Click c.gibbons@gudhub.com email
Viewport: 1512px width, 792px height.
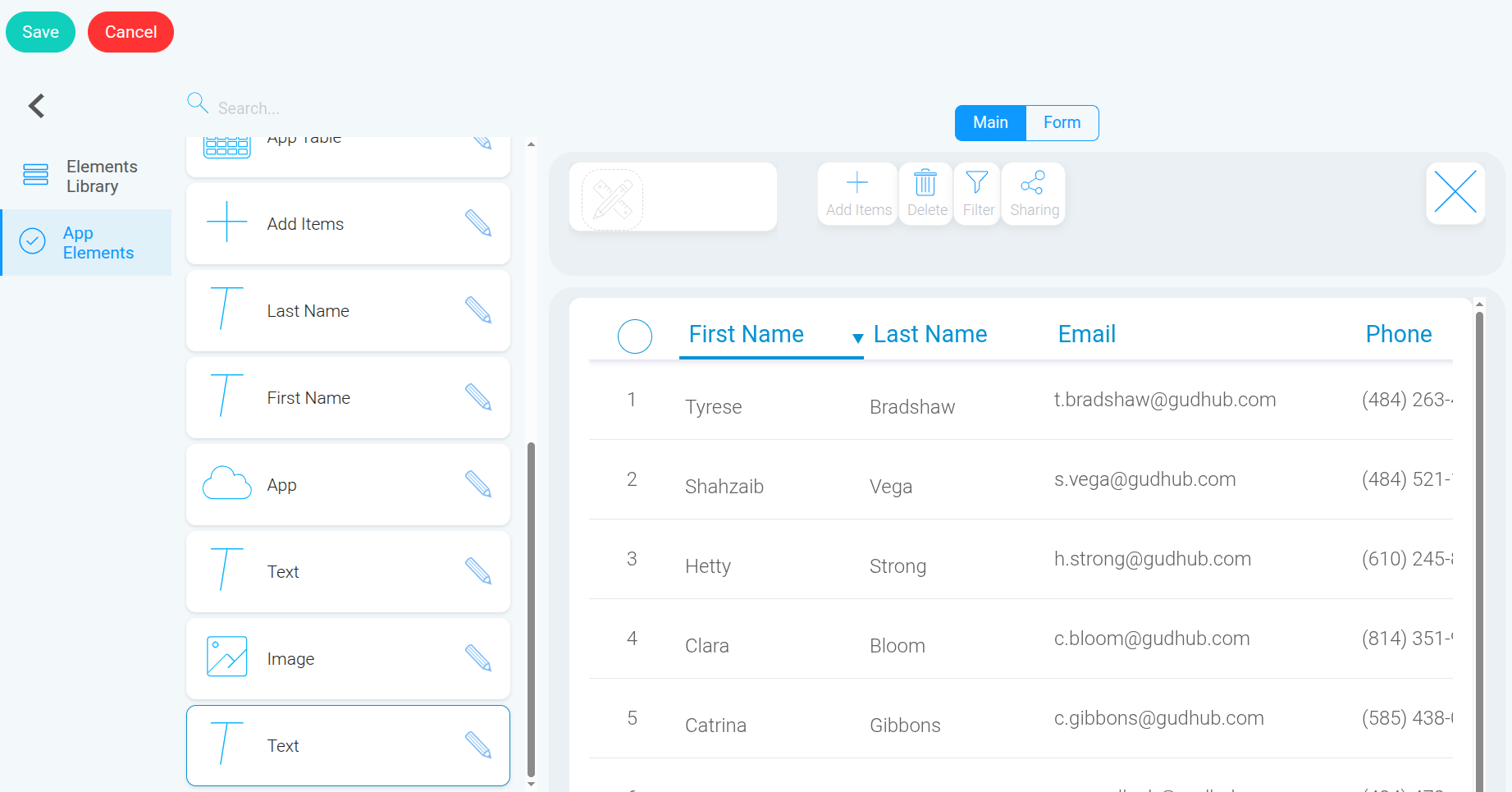[x=1159, y=718]
